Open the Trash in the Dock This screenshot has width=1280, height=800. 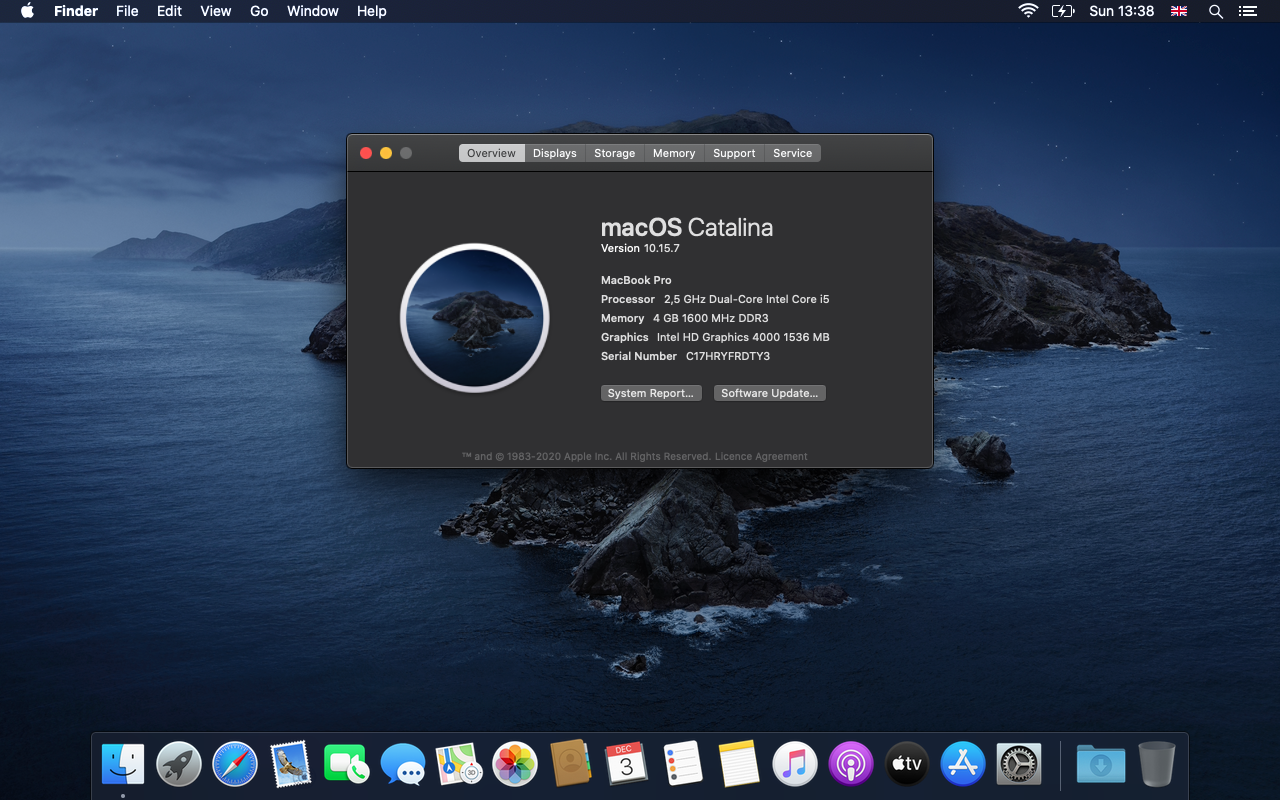(1156, 765)
